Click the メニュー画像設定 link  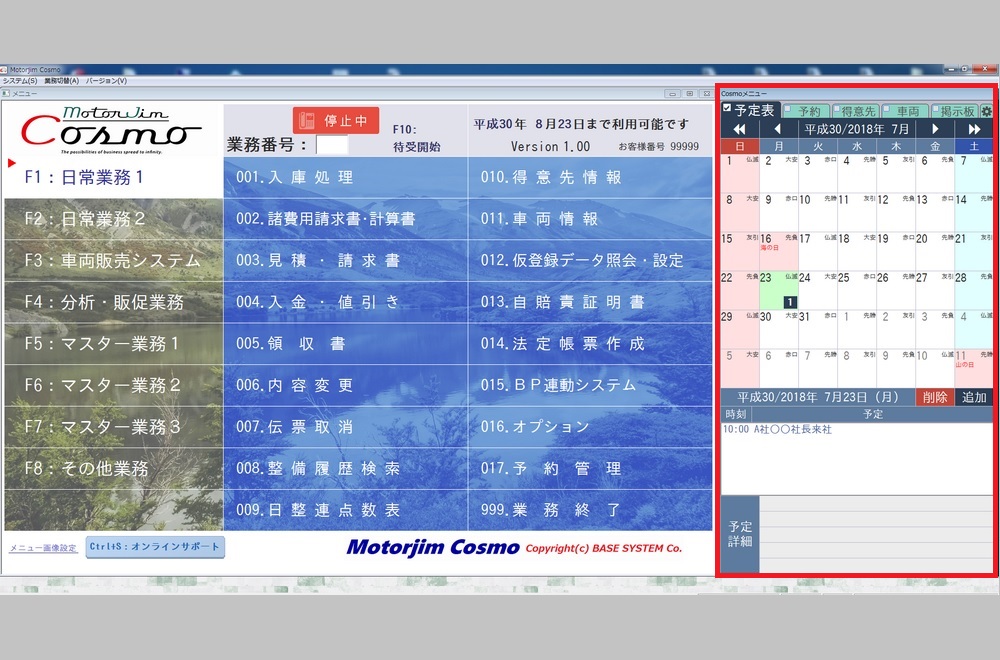[x=43, y=548]
